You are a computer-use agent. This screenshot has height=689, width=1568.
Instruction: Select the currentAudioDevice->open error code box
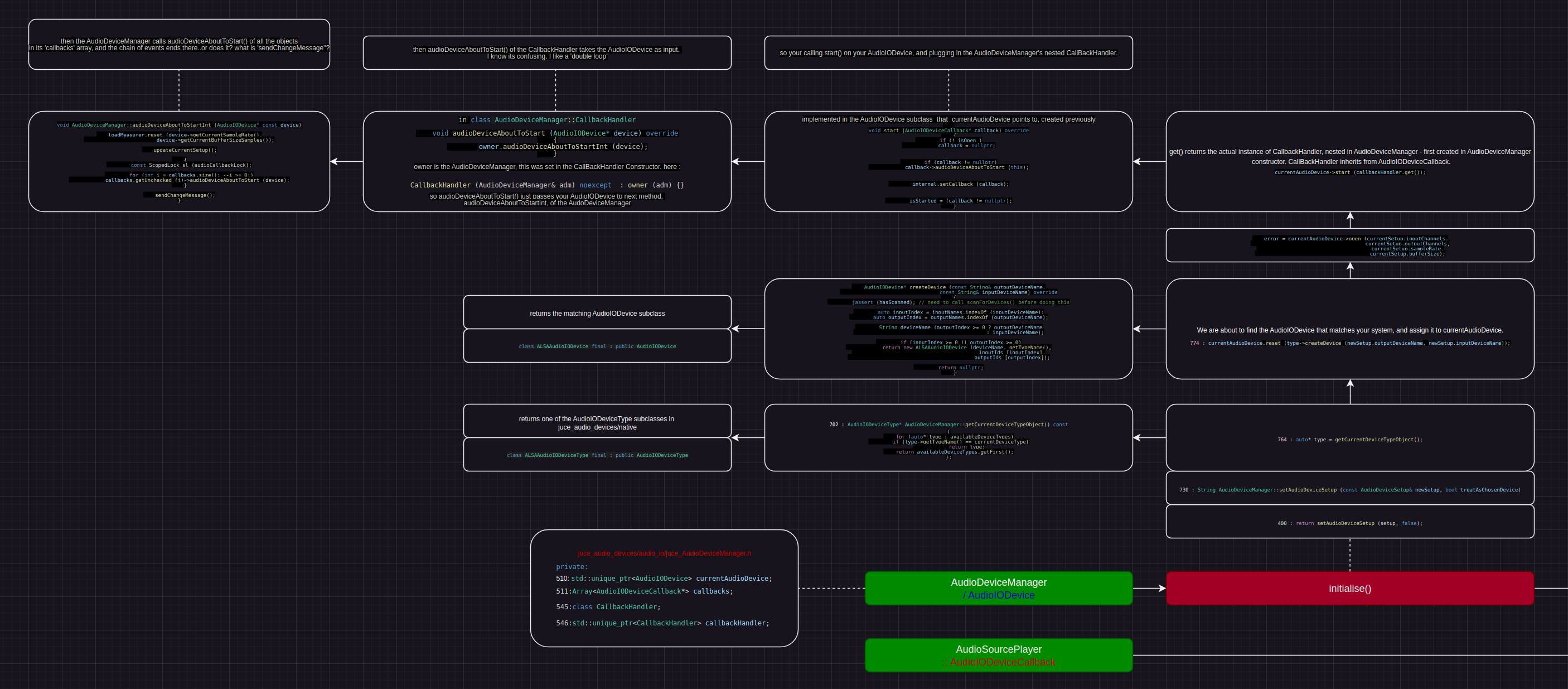(1349, 245)
